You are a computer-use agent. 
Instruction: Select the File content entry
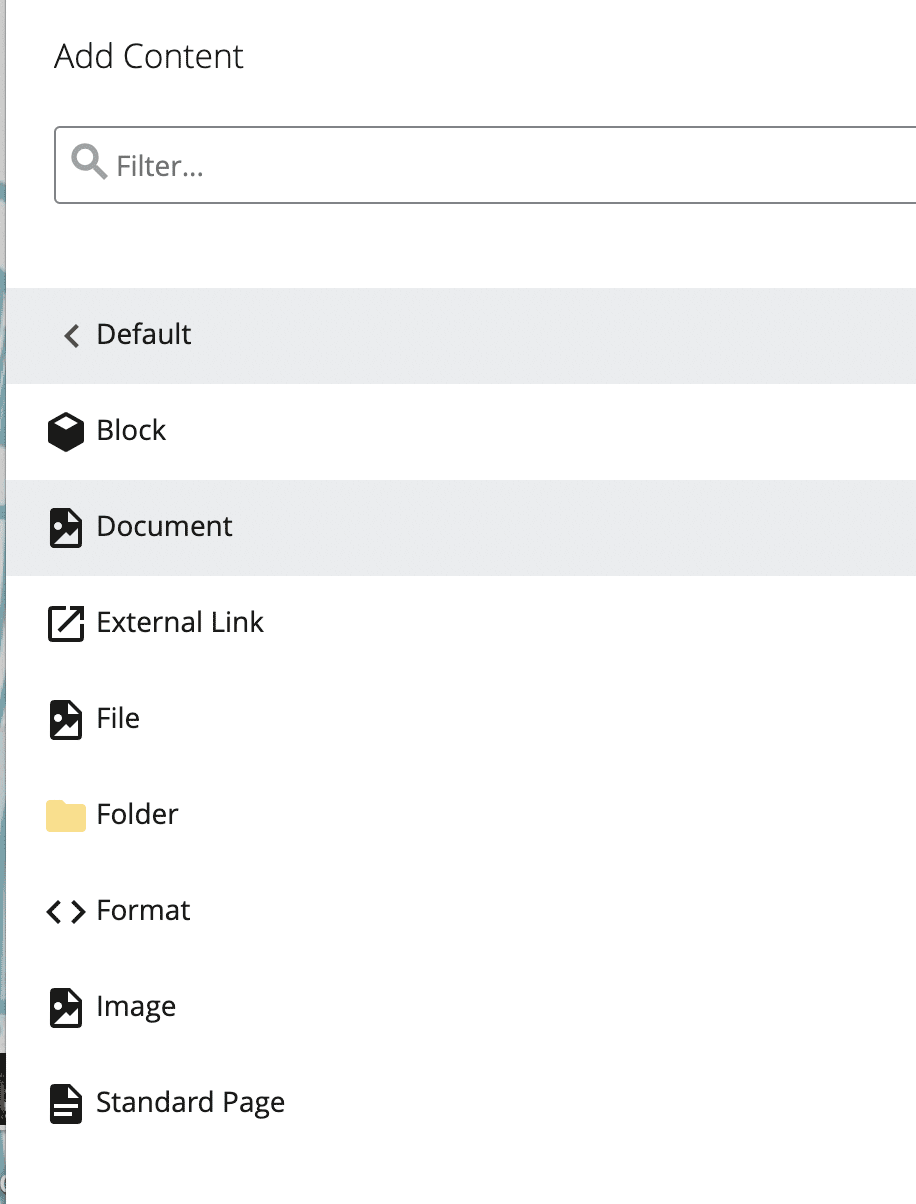click(118, 719)
